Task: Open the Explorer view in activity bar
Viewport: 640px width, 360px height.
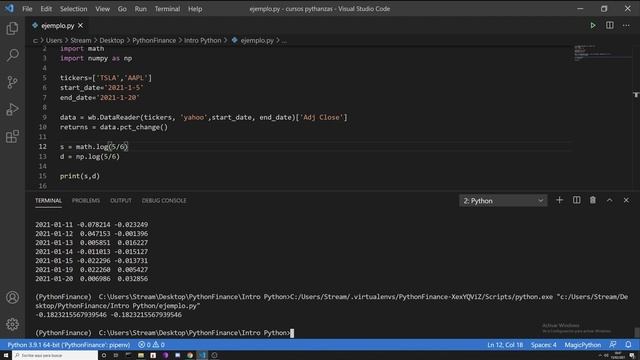Action: (12, 29)
